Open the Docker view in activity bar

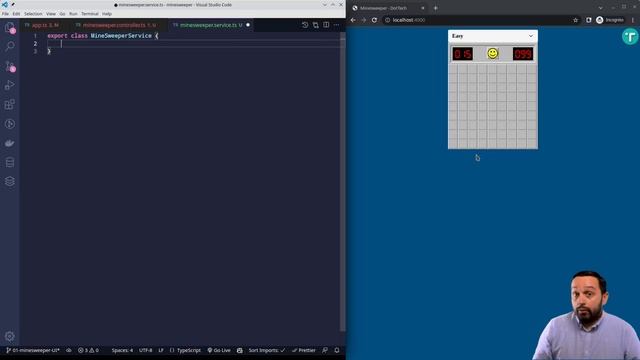tap(10, 143)
